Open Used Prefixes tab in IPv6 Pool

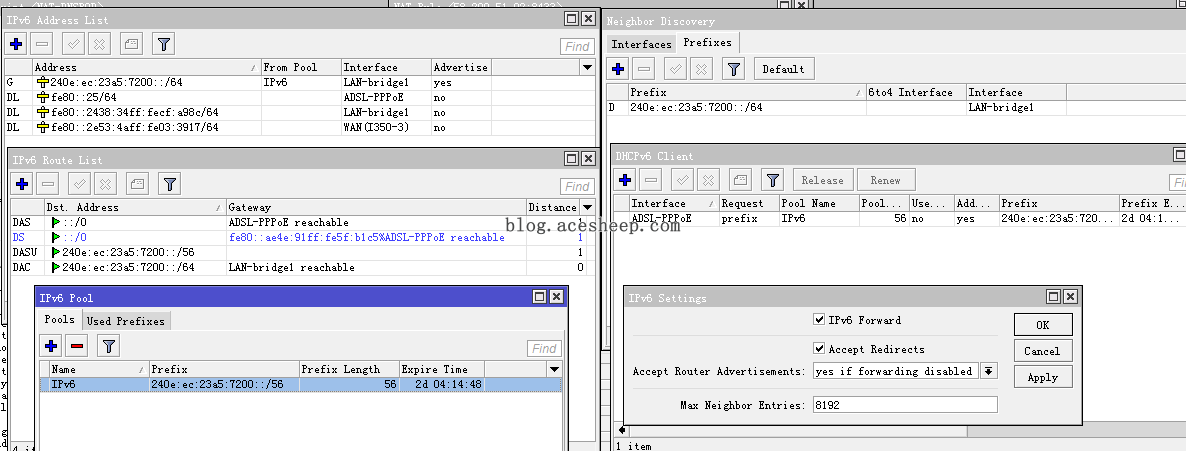[126, 321]
